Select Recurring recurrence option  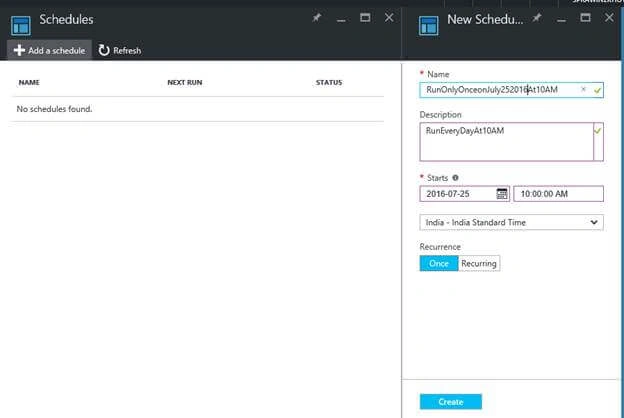point(479,263)
